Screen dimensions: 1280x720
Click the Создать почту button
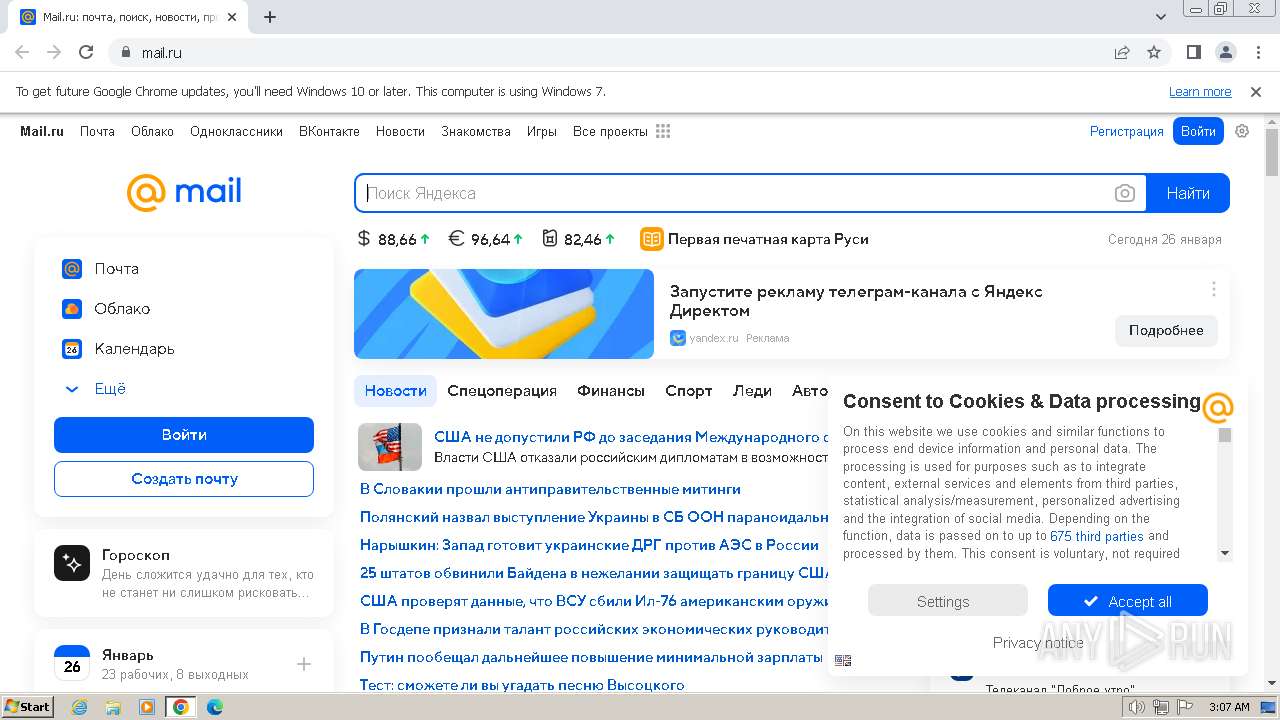pyautogui.click(x=184, y=479)
